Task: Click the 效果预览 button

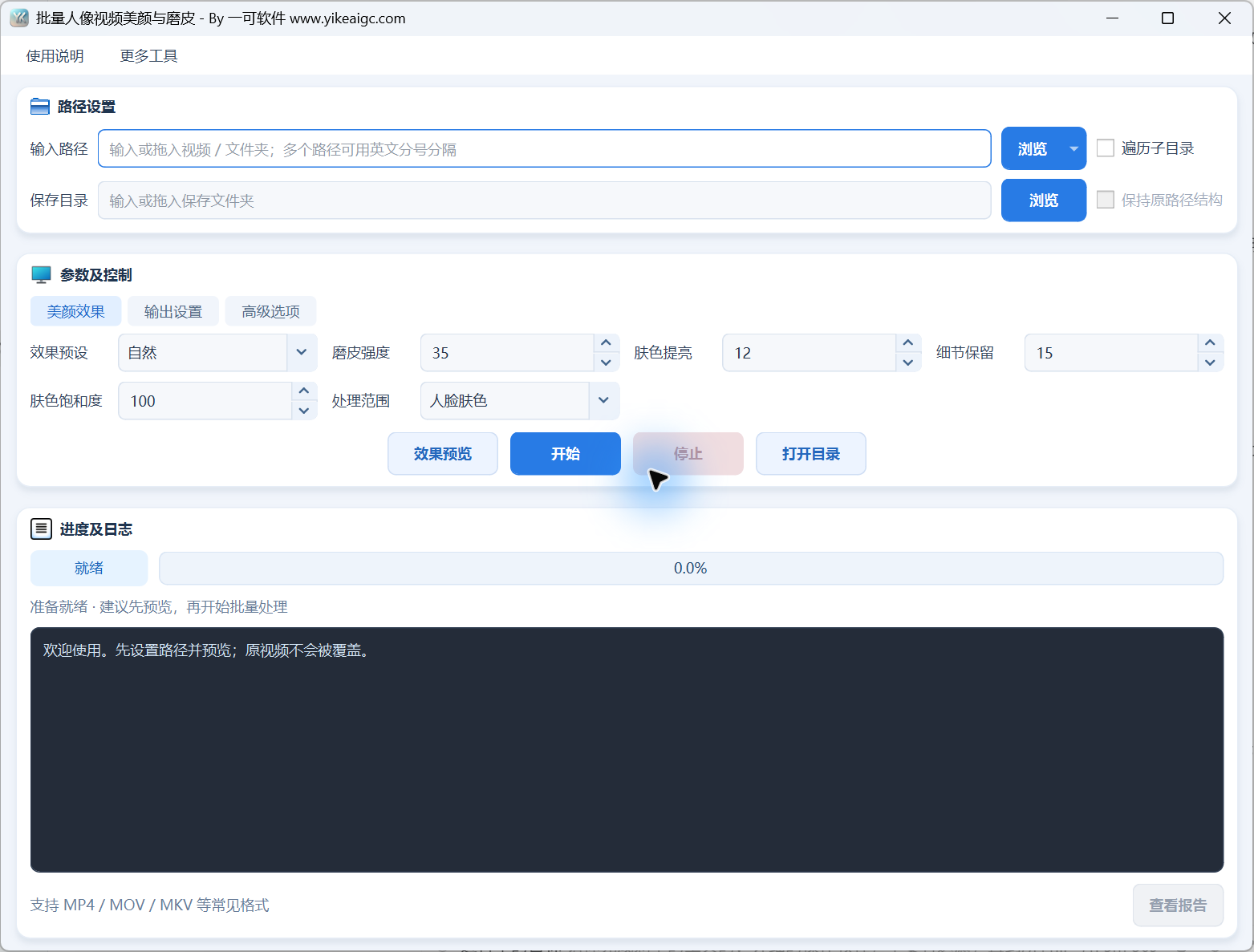Action: [x=443, y=454]
